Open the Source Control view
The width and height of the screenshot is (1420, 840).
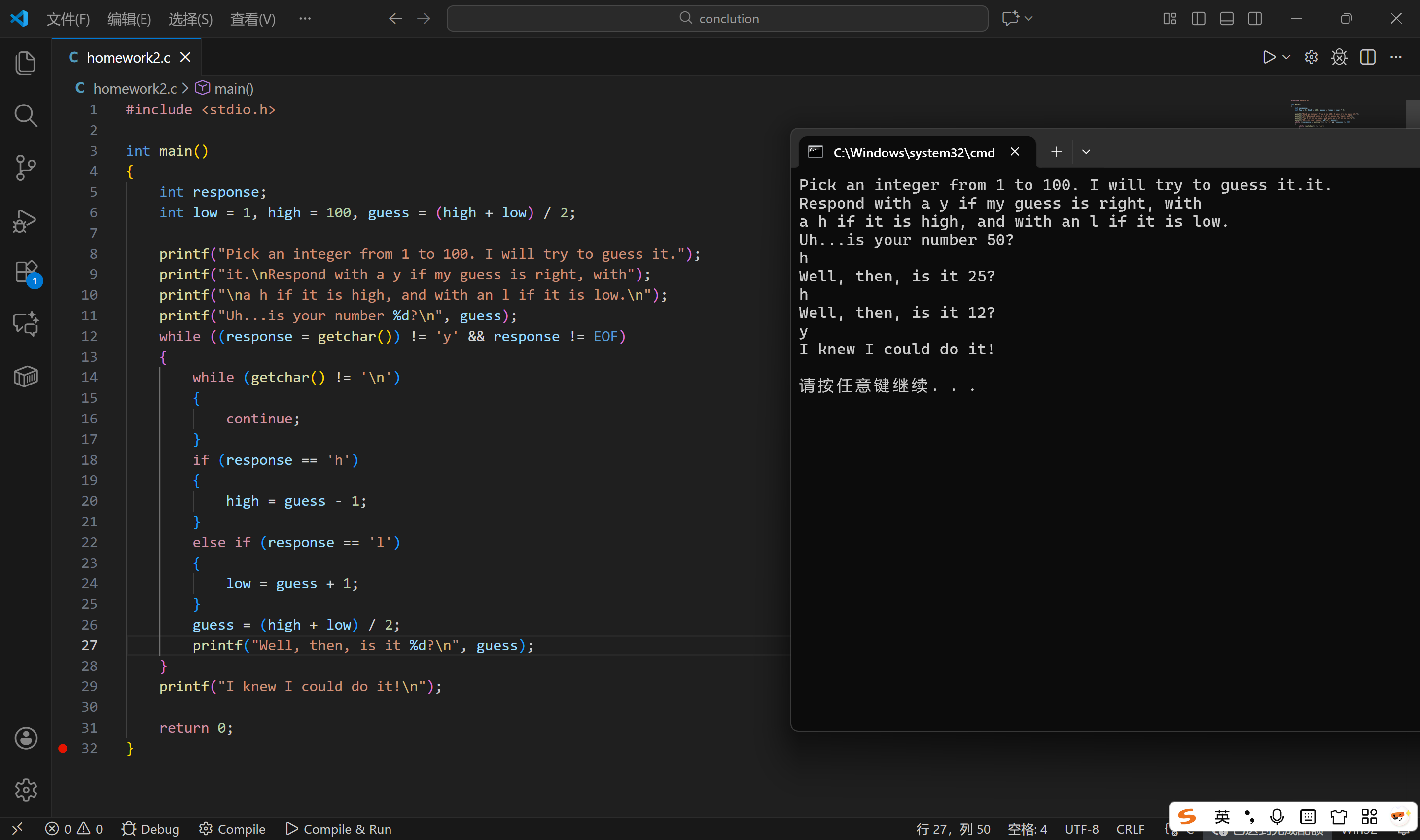[x=26, y=168]
